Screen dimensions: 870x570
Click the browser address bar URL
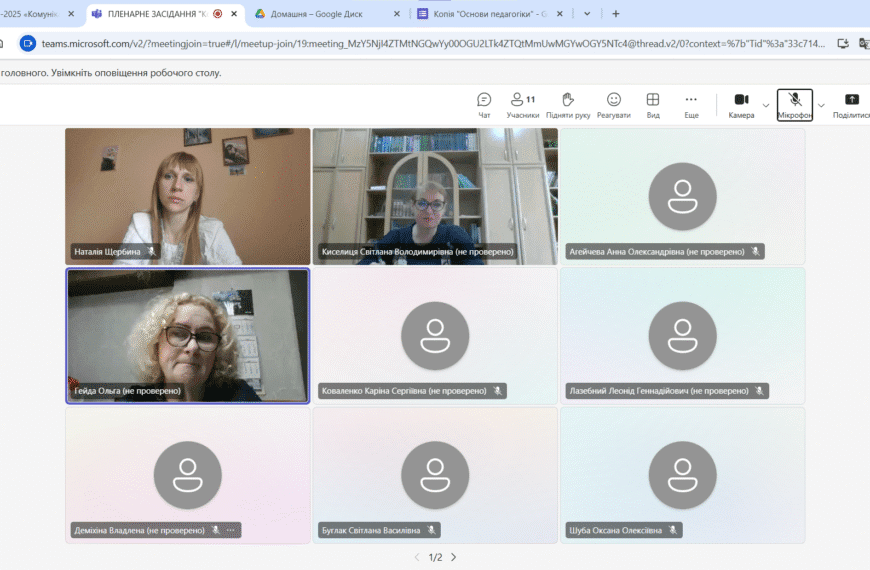click(433, 43)
